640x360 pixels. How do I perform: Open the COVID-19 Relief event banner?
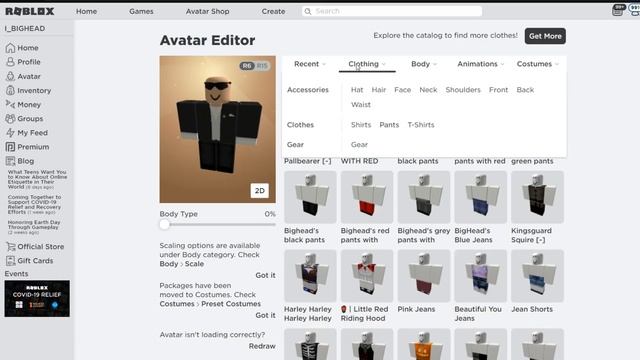(37, 299)
